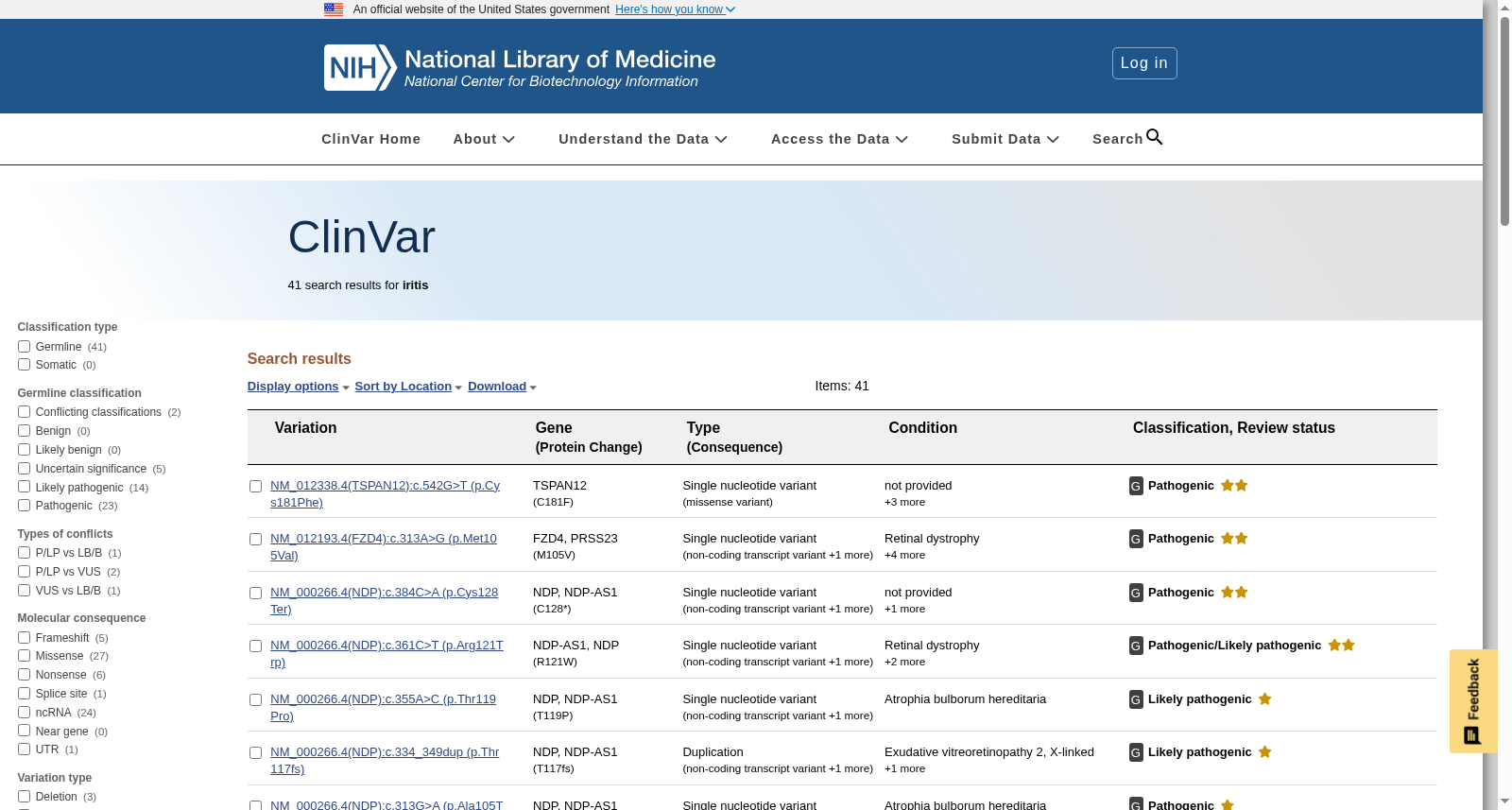The height and width of the screenshot is (810, 1512).
Task: Open NM_000266.4(NDP):c.355A>C link
Action: [x=383, y=707]
